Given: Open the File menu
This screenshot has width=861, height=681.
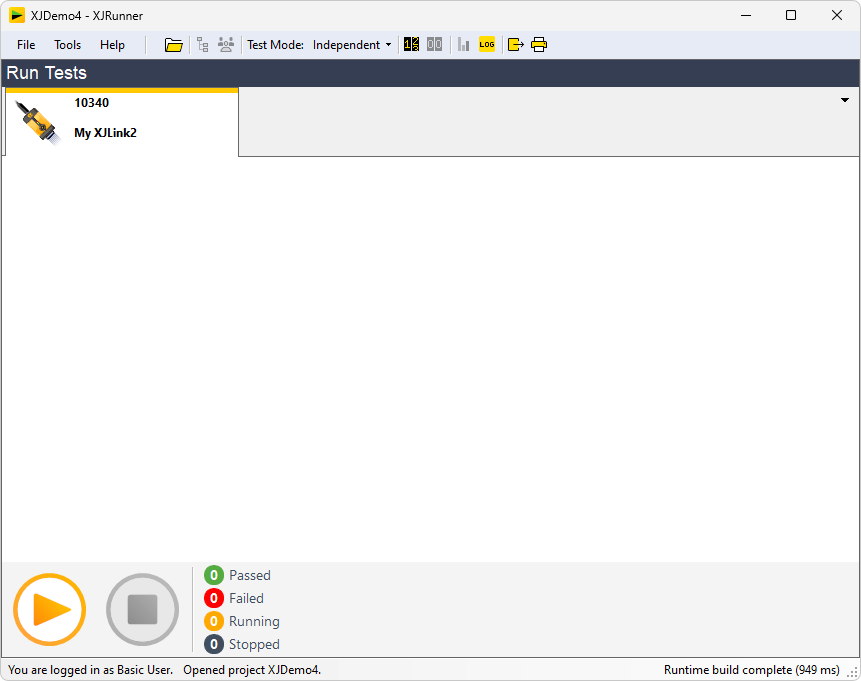Looking at the screenshot, I should coord(26,45).
